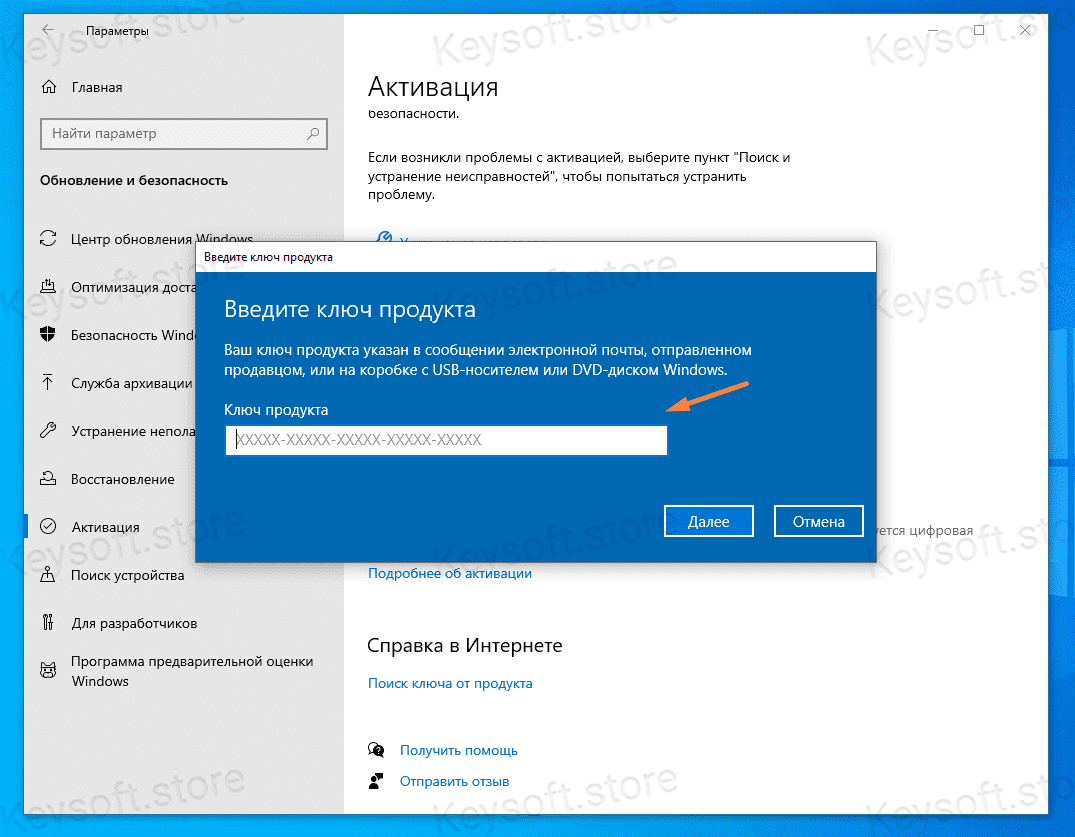Click the Отмена button in dialog
The image size is (1075, 837).
pyautogui.click(x=819, y=522)
